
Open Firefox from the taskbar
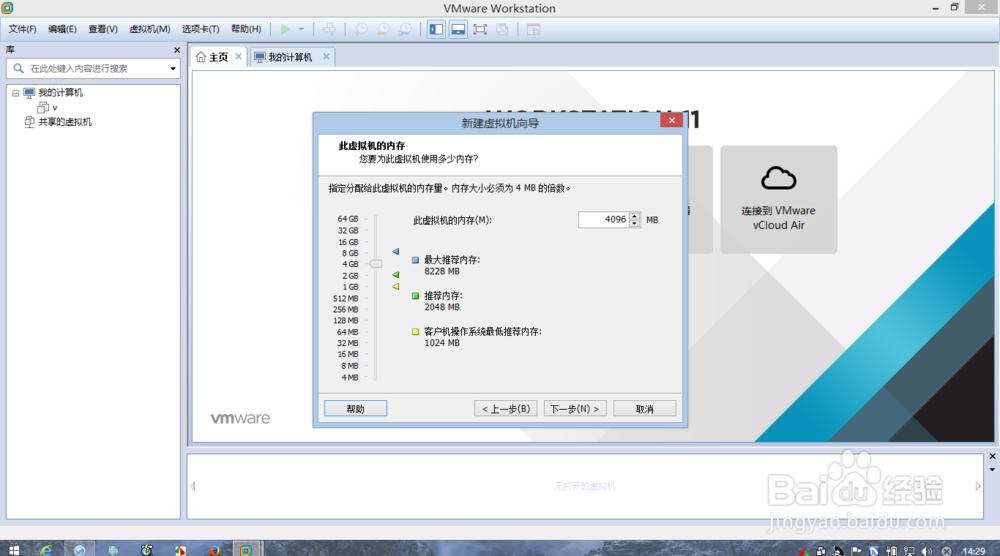click(x=214, y=550)
